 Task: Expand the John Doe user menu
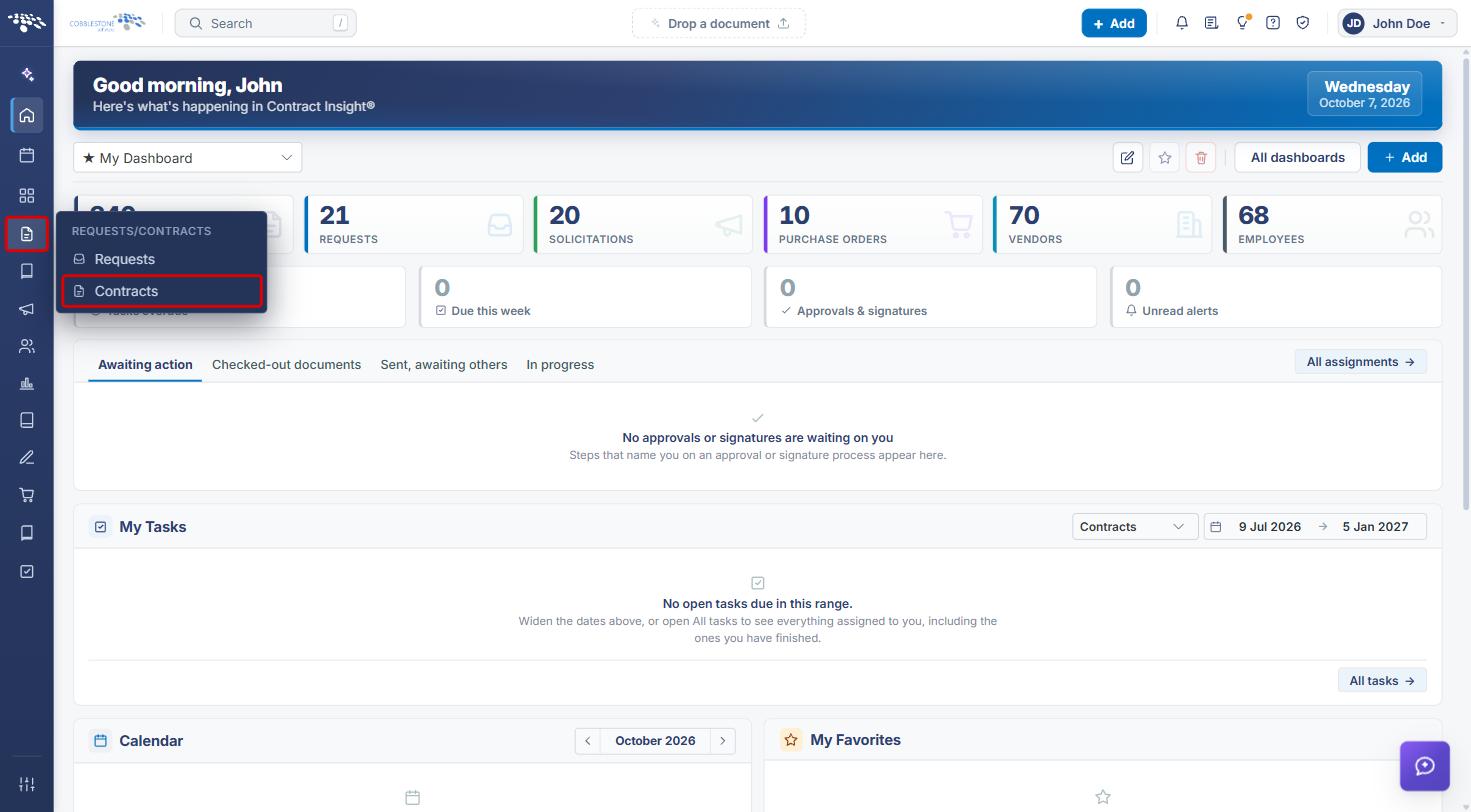coord(1397,23)
